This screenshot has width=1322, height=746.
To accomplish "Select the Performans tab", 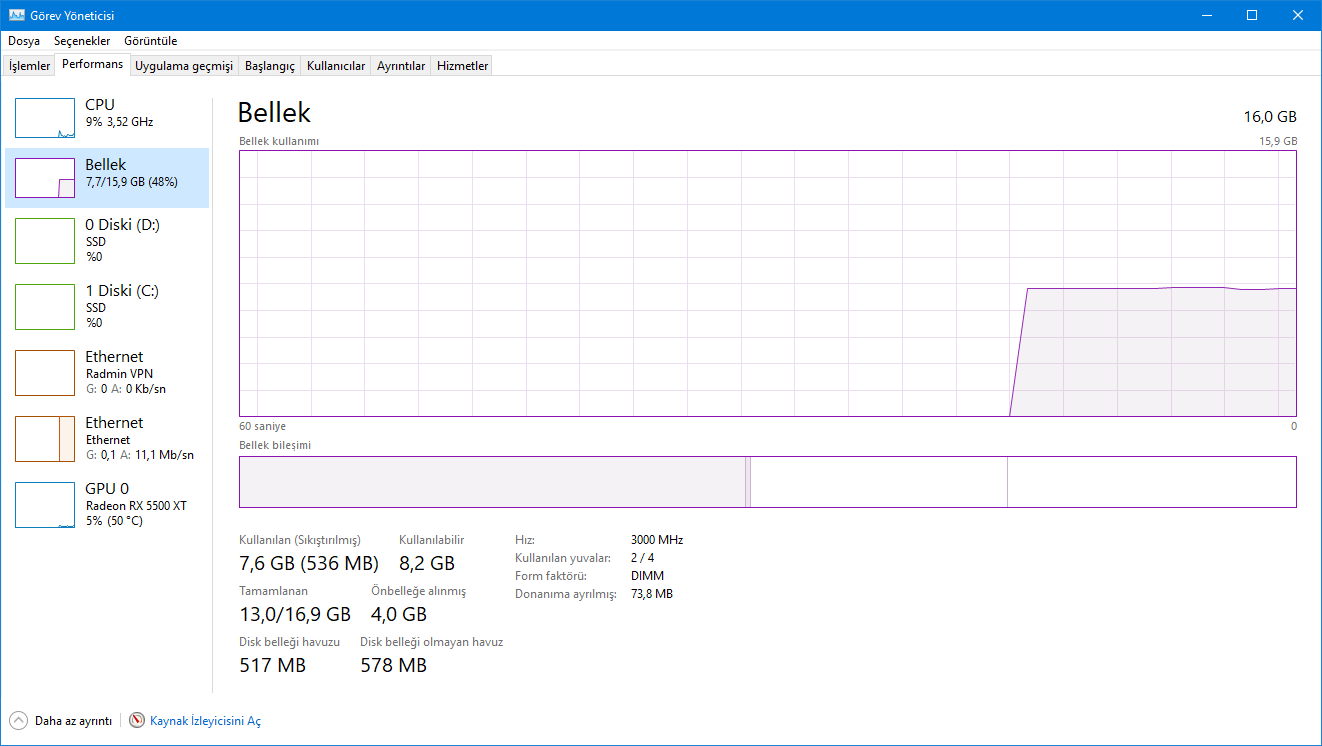I will pos(93,64).
